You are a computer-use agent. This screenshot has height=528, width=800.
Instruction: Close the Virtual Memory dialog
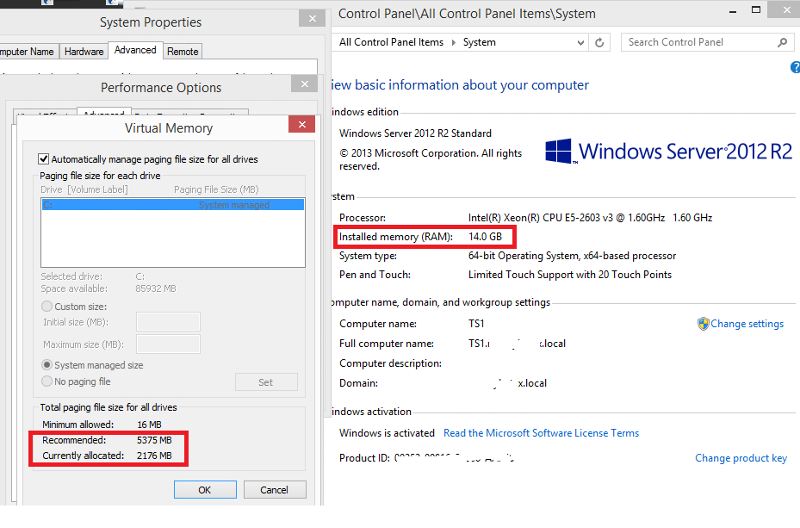pyautogui.click(x=302, y=124)
